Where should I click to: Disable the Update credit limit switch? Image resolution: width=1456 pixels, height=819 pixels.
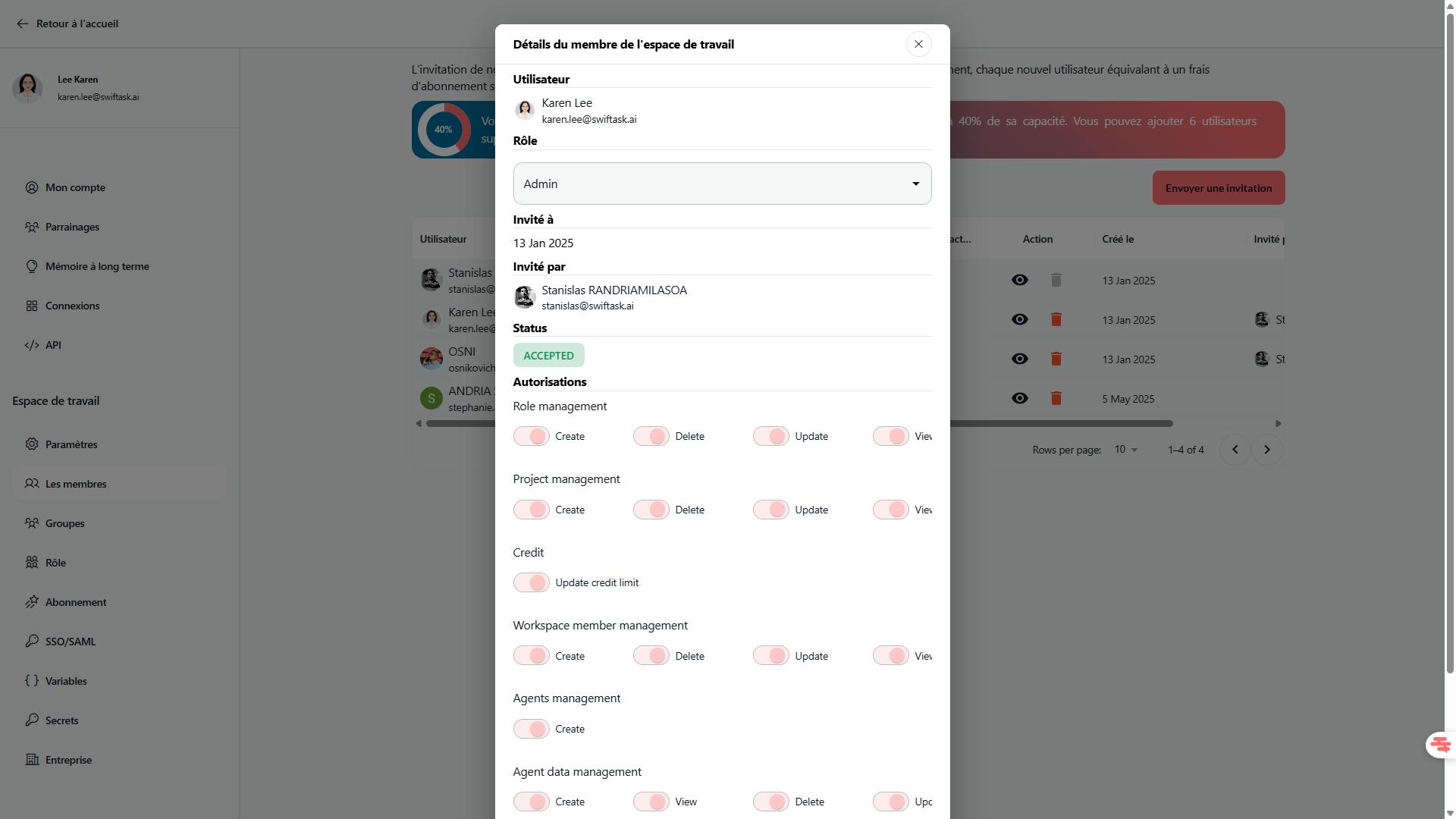tap(531, 582)
